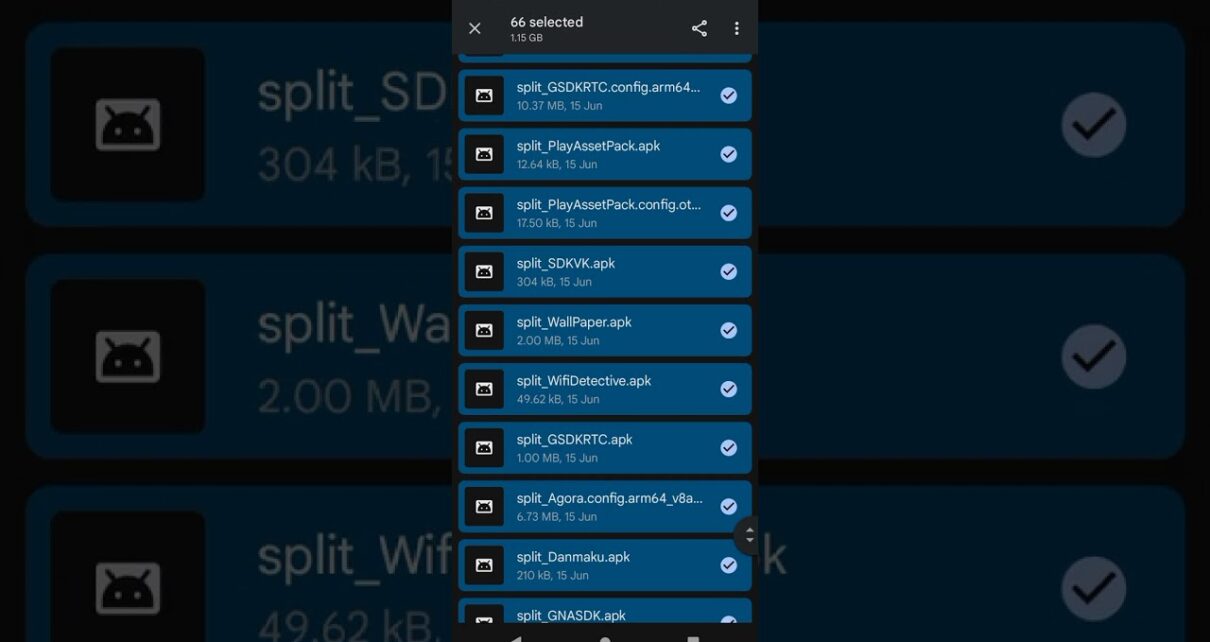Tap '10.37 MB, 15 Jun' file details
The width and height of the screenshot is (1210, 642).
point(559,106)
